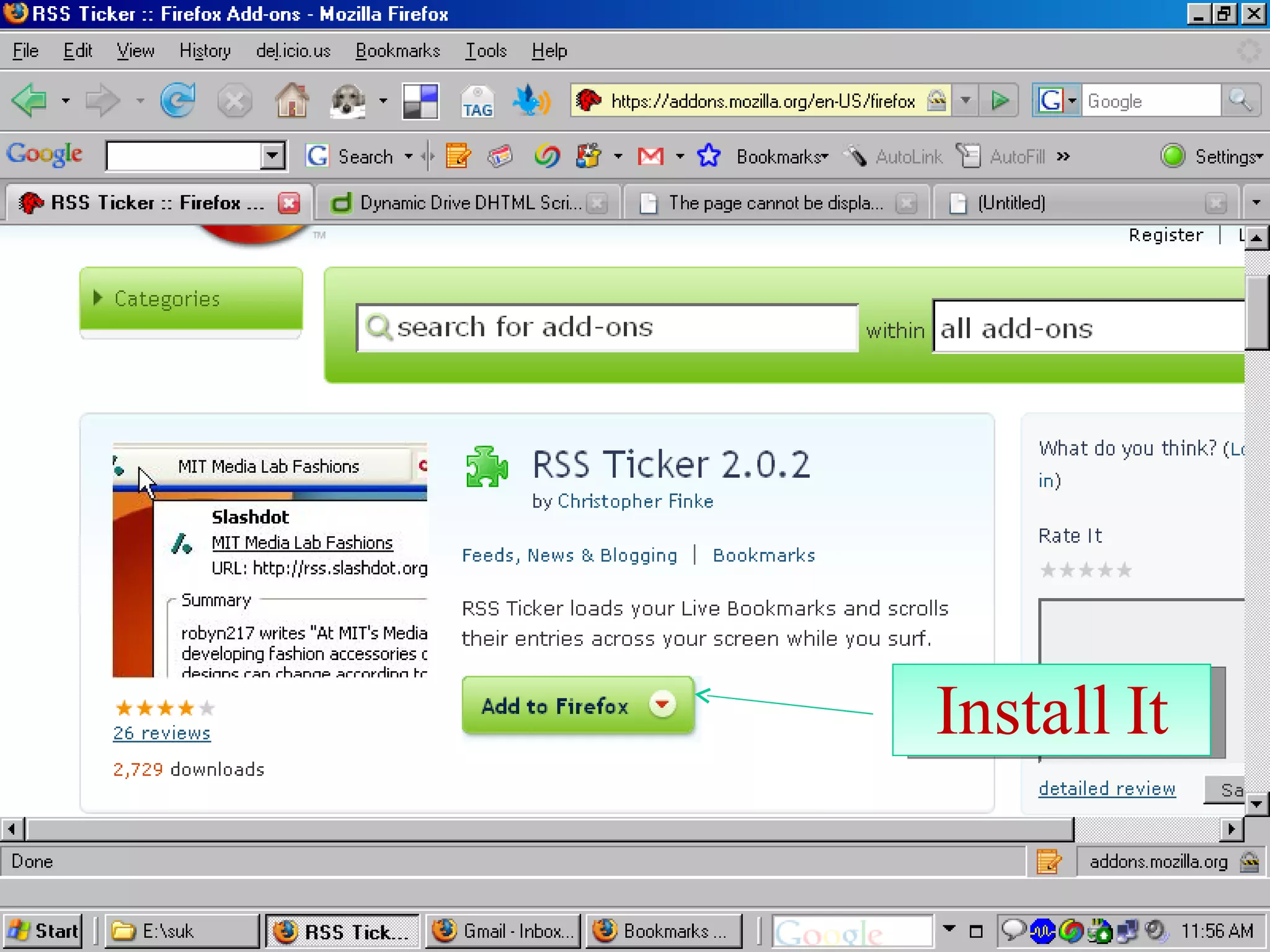Open the URL bar history dropdown
1270x952 pixels.
tap(966, 100)
